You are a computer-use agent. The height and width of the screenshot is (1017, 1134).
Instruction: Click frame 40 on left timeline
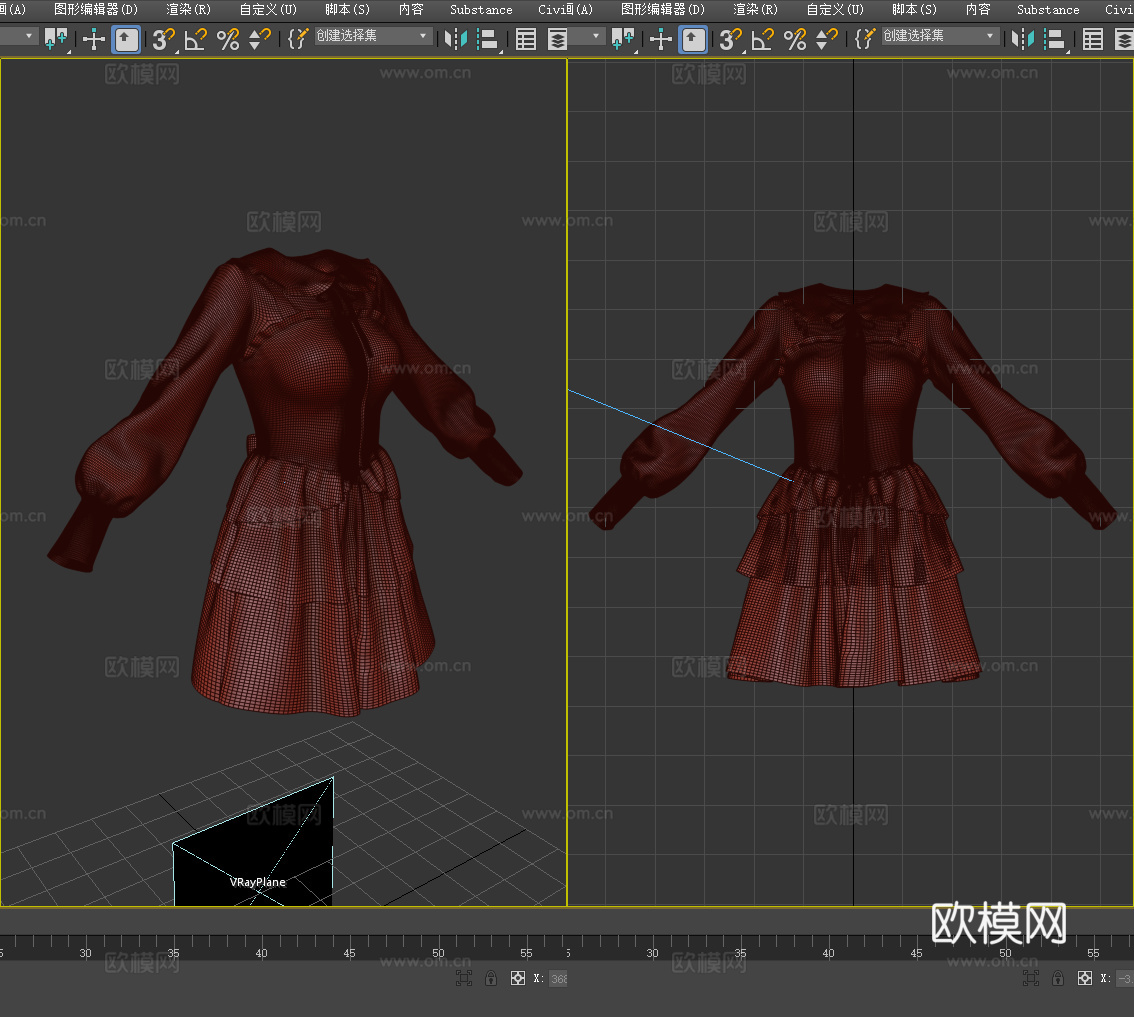coord(262,953)
